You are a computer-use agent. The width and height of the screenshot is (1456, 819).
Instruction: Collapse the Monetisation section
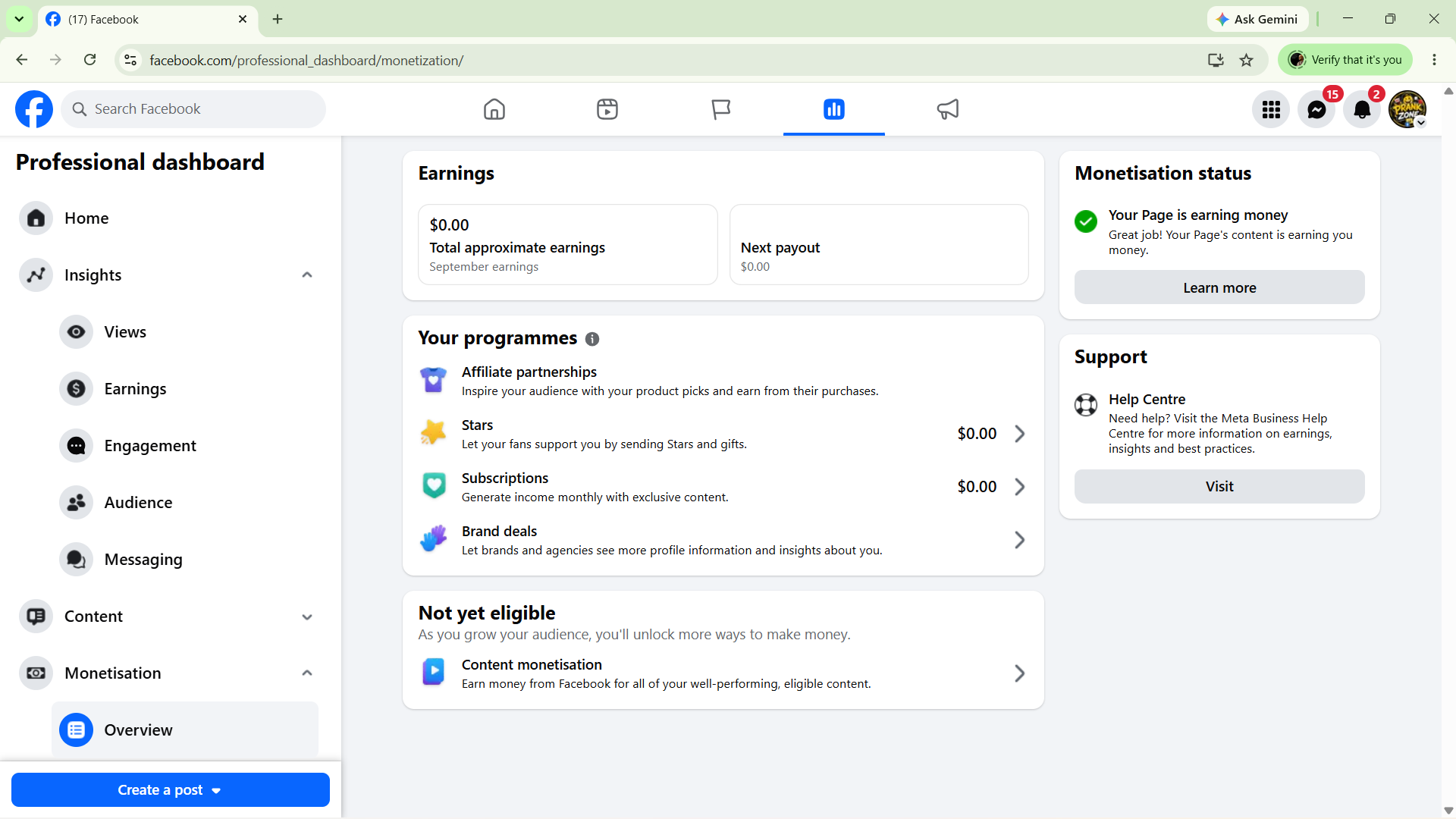307,673
